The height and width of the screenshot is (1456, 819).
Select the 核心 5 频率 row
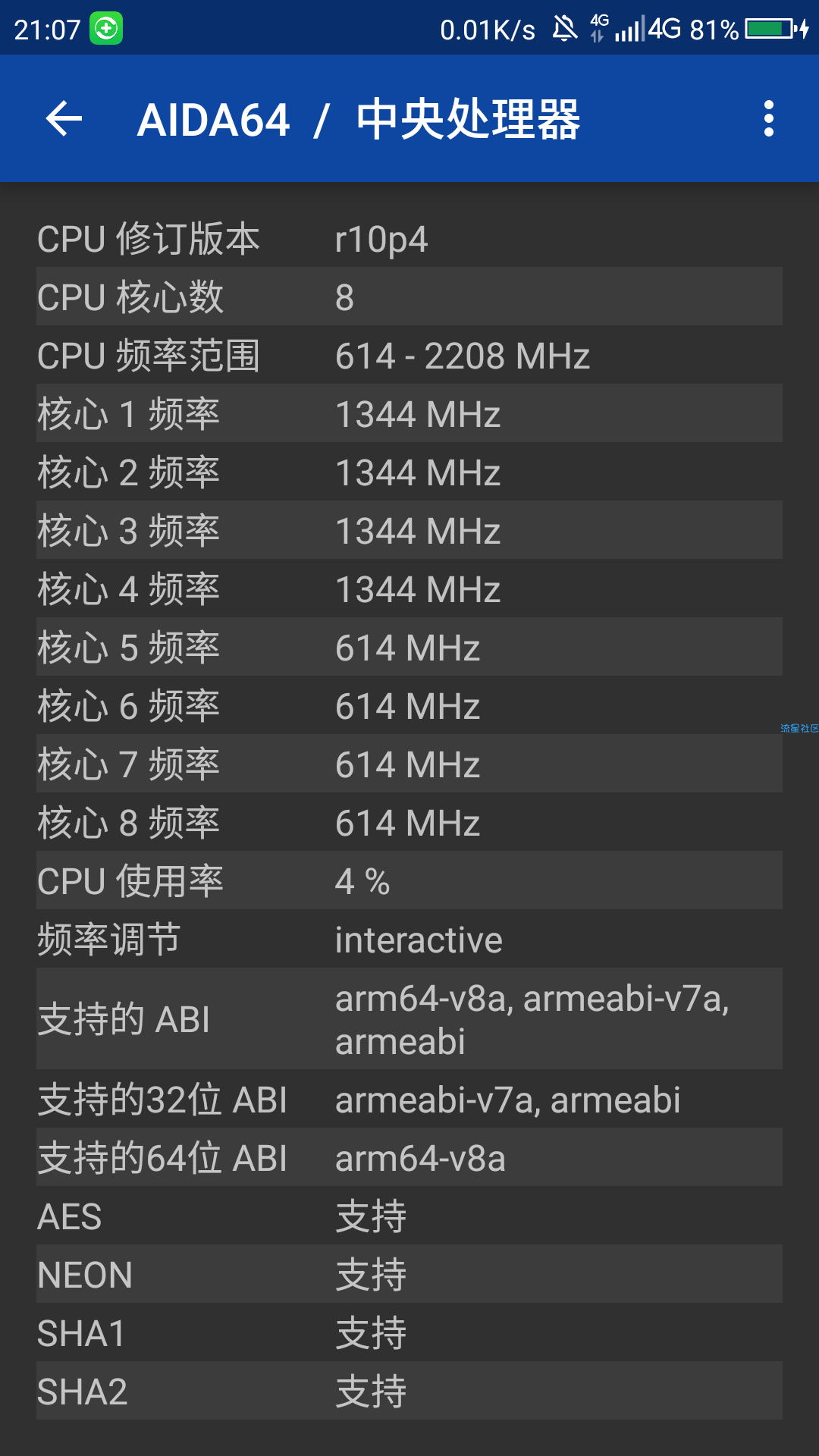tap(409, 647)
